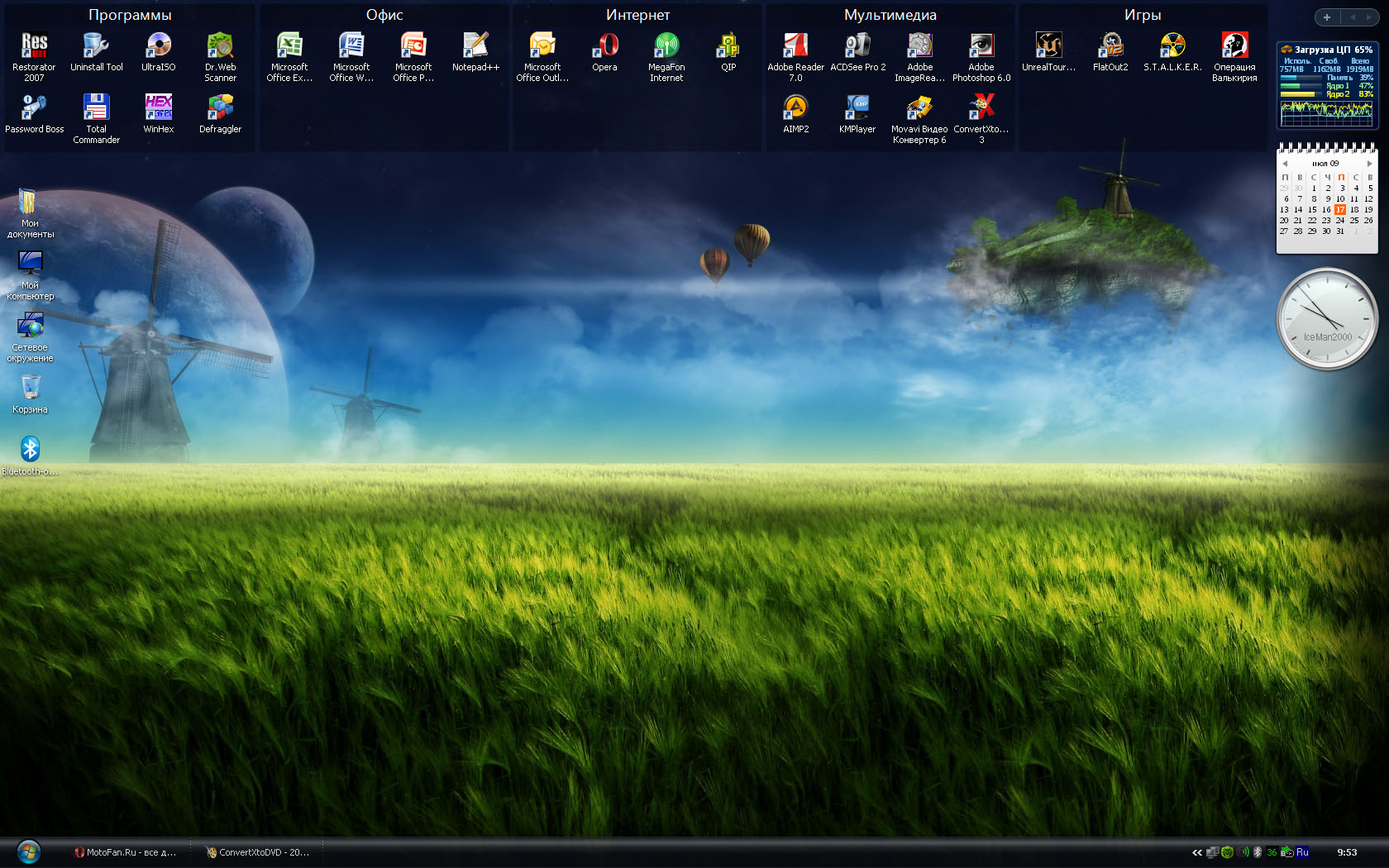Switch to ConvertXtoDVD taskbar window

tap(257, 852)
